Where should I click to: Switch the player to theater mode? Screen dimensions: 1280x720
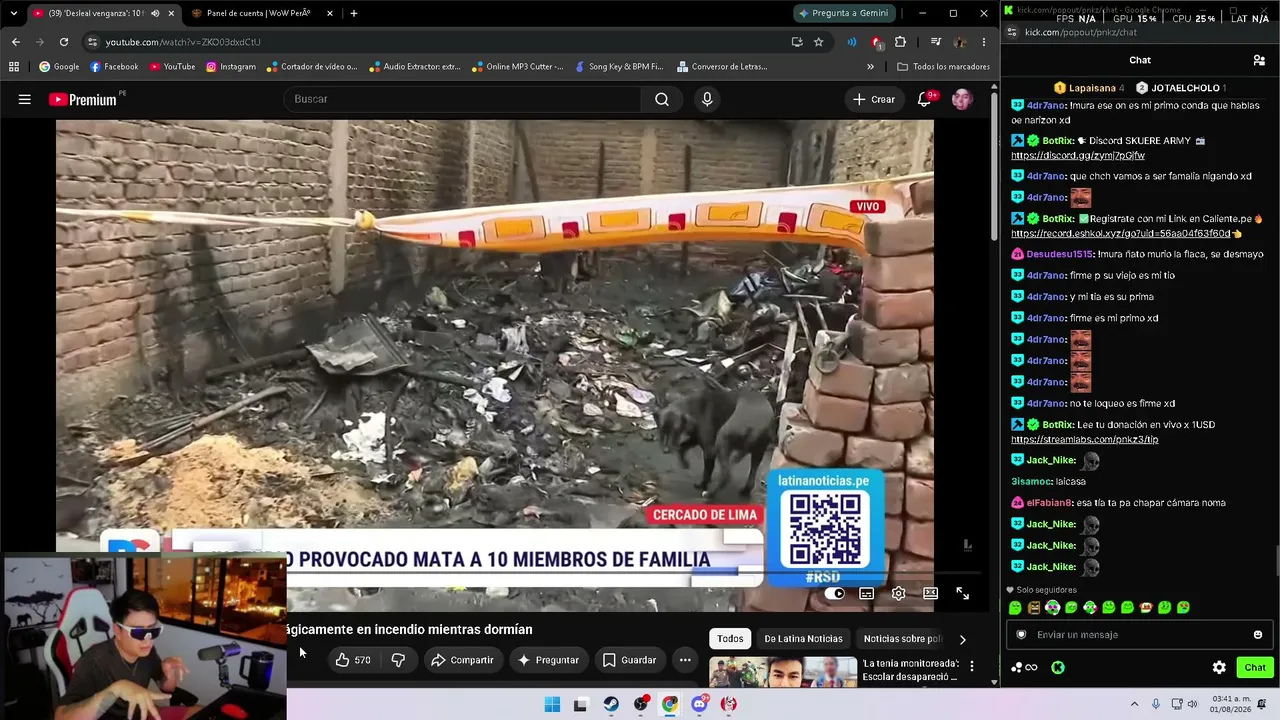931,594
